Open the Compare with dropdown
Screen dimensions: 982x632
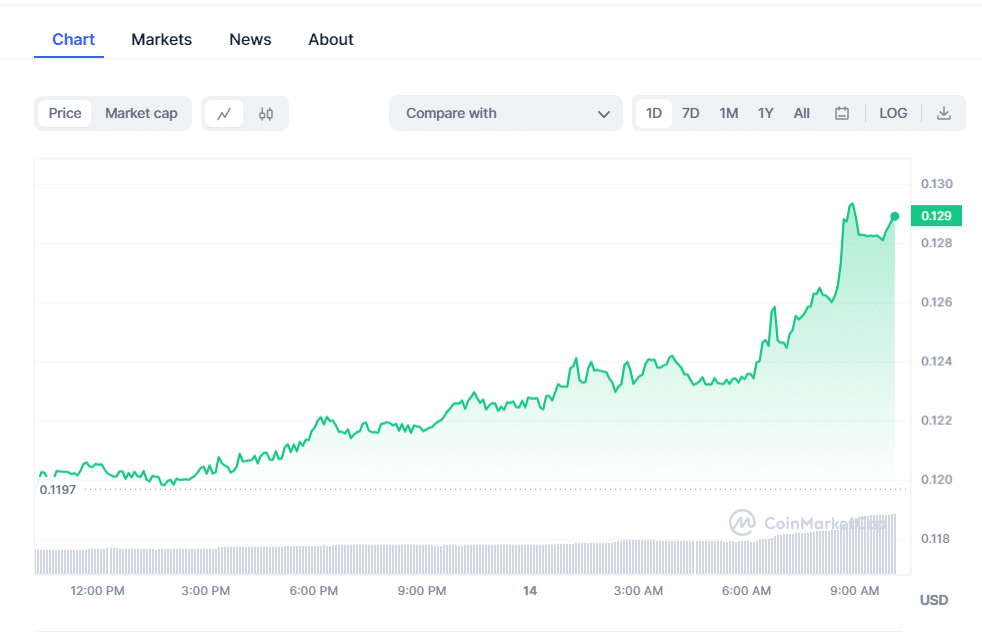[x=505, y=113]
